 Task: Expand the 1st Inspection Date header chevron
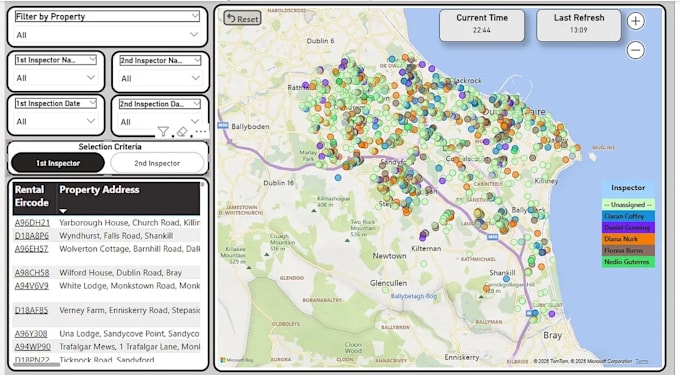pos(92,103)
